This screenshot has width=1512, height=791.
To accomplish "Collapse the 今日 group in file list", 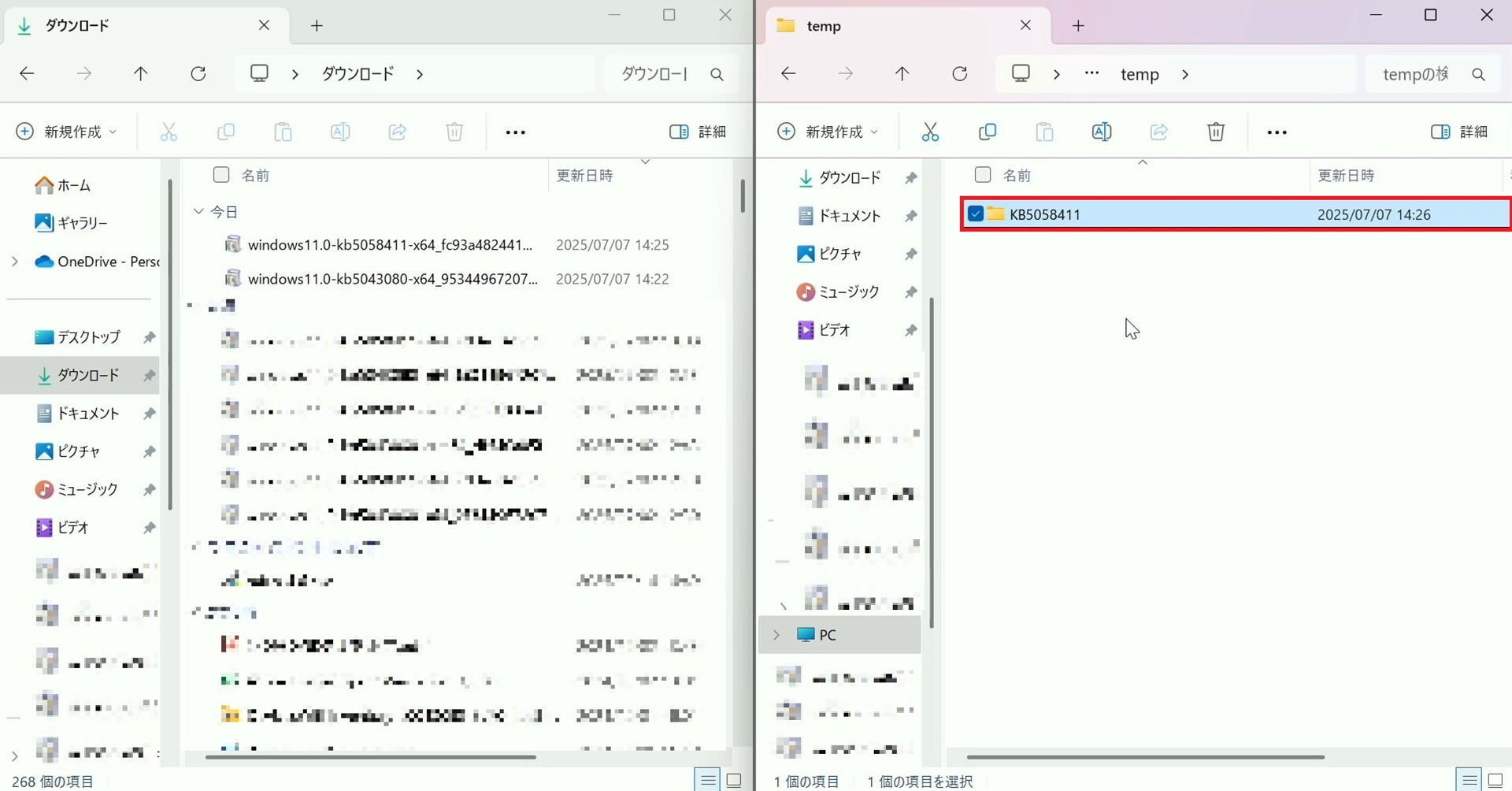I will (198, 212).
